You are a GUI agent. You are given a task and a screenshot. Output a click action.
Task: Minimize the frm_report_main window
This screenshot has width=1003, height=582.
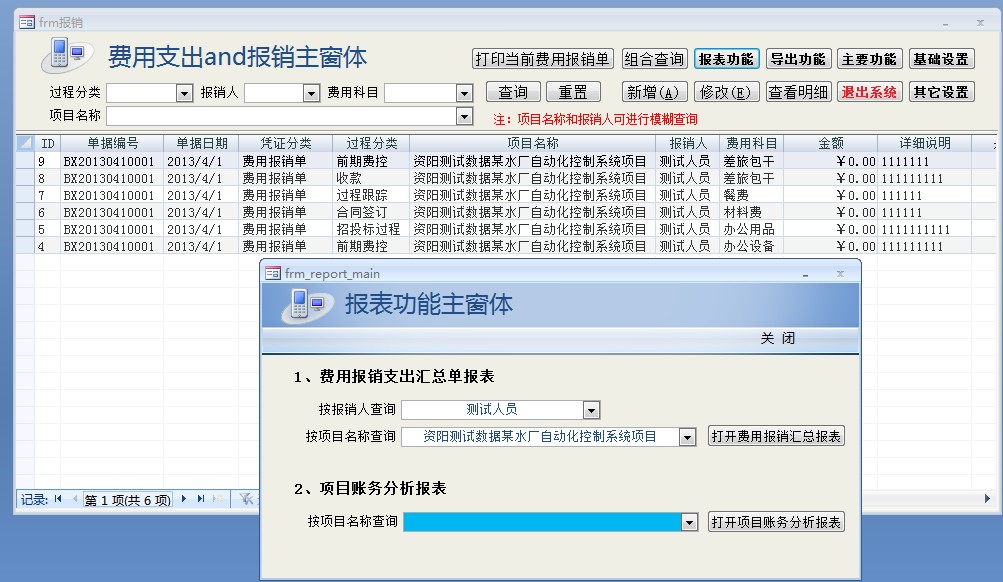pos(805,275)
